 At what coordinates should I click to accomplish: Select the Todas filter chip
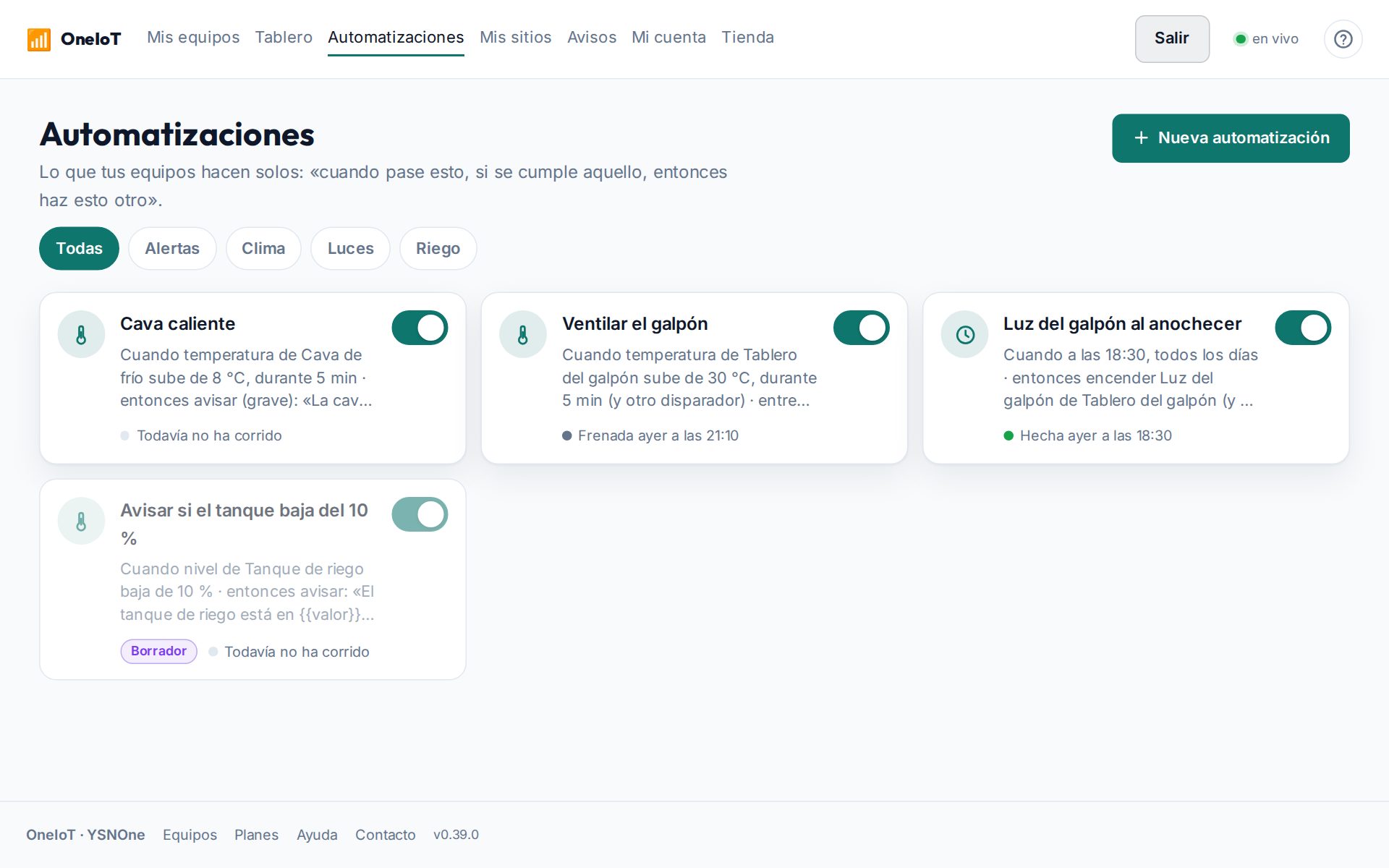(79, 249)
